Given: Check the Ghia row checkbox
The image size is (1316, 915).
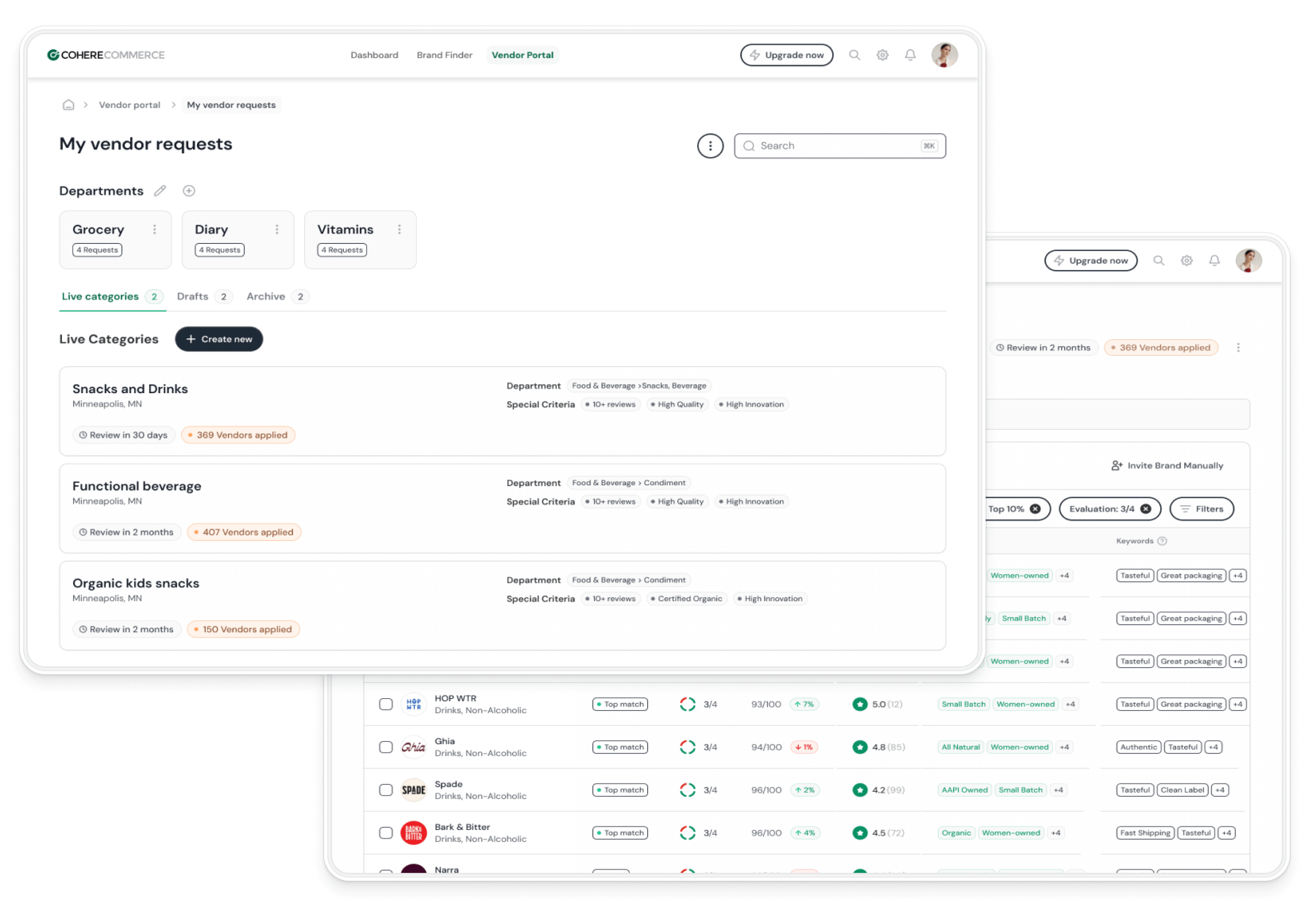Looking at the screenshot, I should (x=386, y=747).
